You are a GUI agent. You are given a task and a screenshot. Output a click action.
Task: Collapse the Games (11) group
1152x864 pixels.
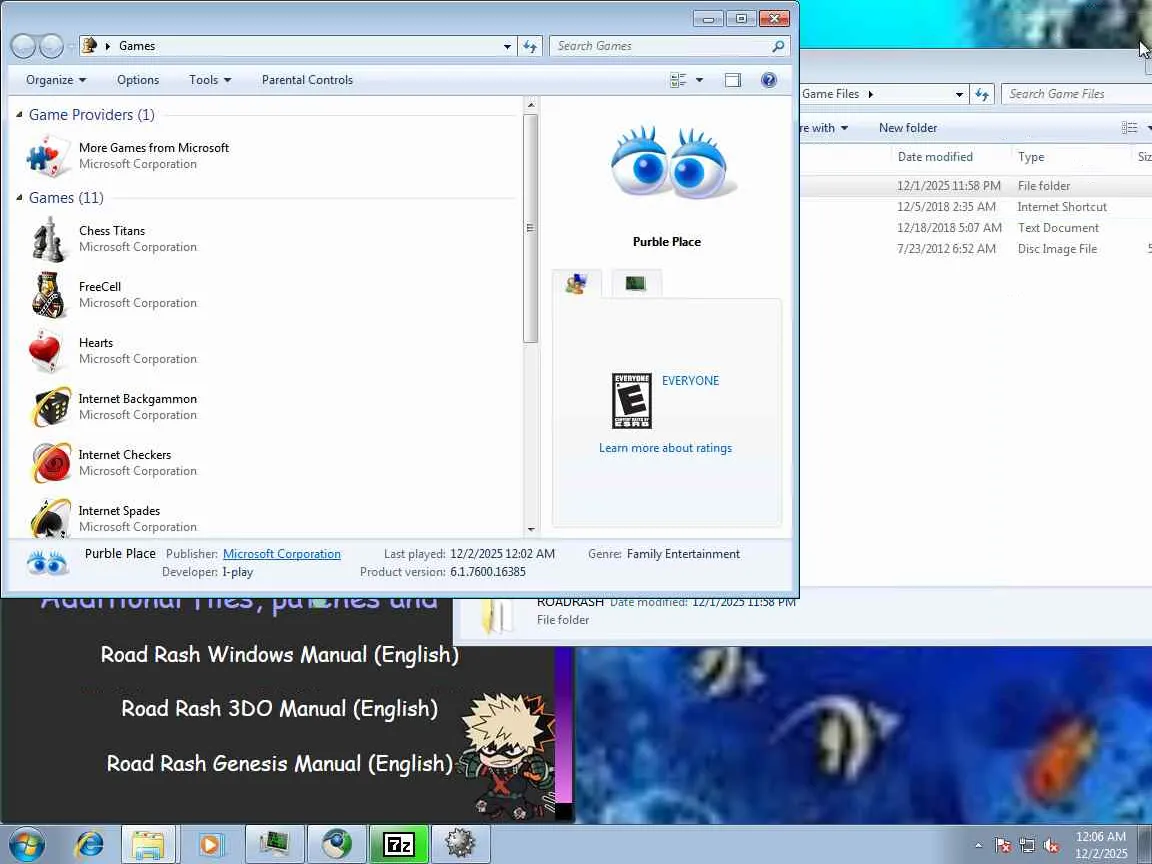20,198
